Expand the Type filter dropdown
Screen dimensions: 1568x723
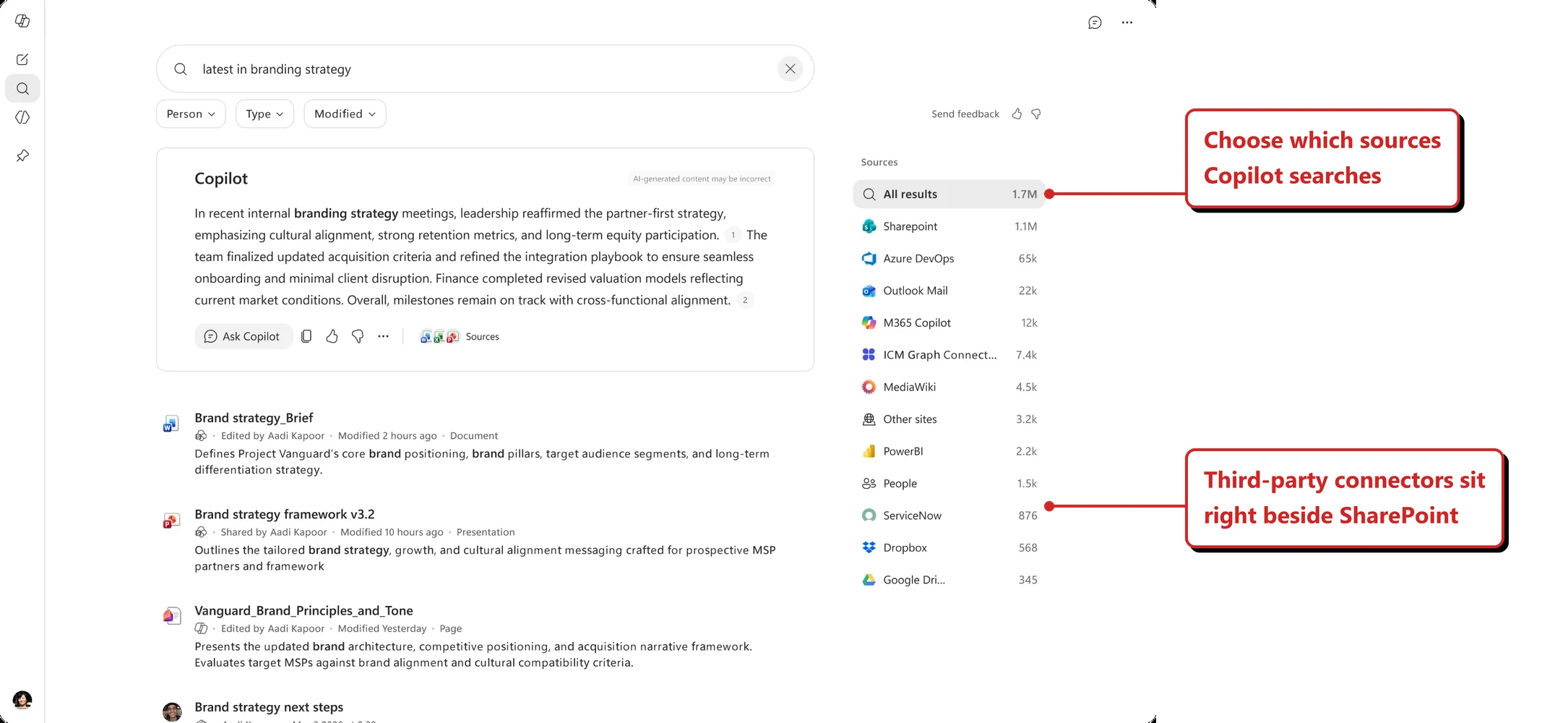tap(264, 114)
